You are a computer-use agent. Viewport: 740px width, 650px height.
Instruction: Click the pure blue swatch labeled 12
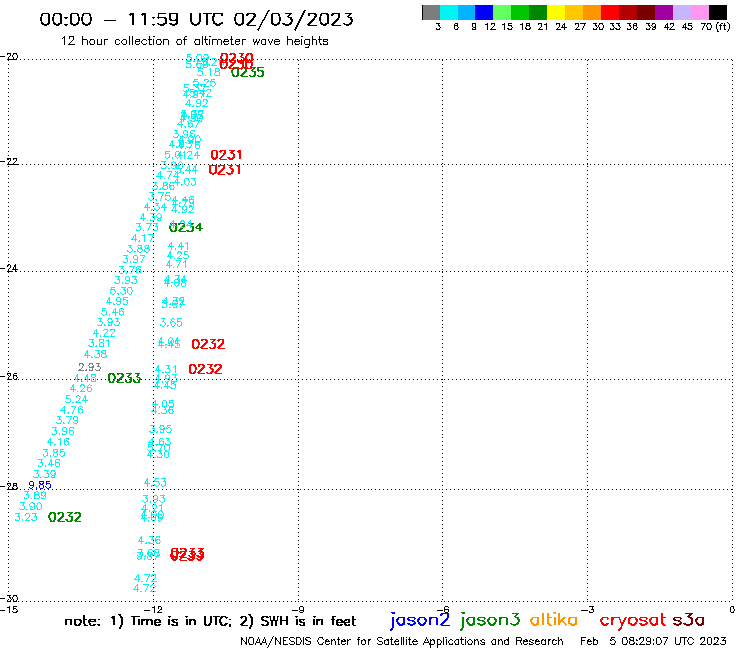pyautogui.click(x=484, y=13)
